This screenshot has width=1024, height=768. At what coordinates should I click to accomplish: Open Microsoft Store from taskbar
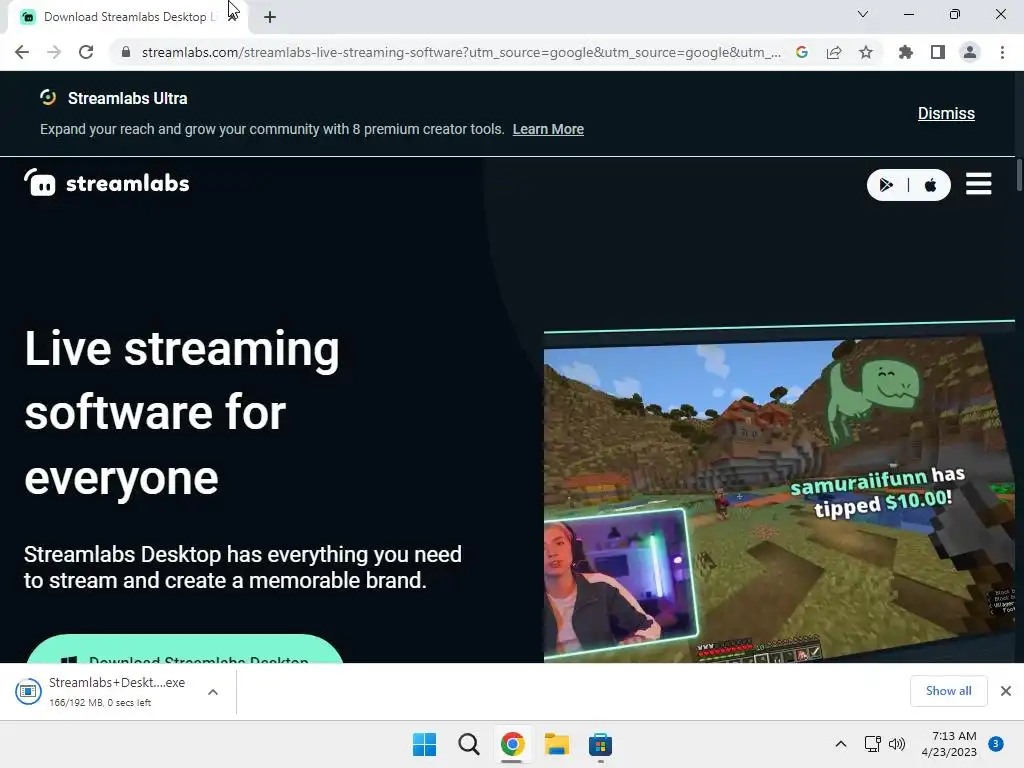tap(600, 744)
